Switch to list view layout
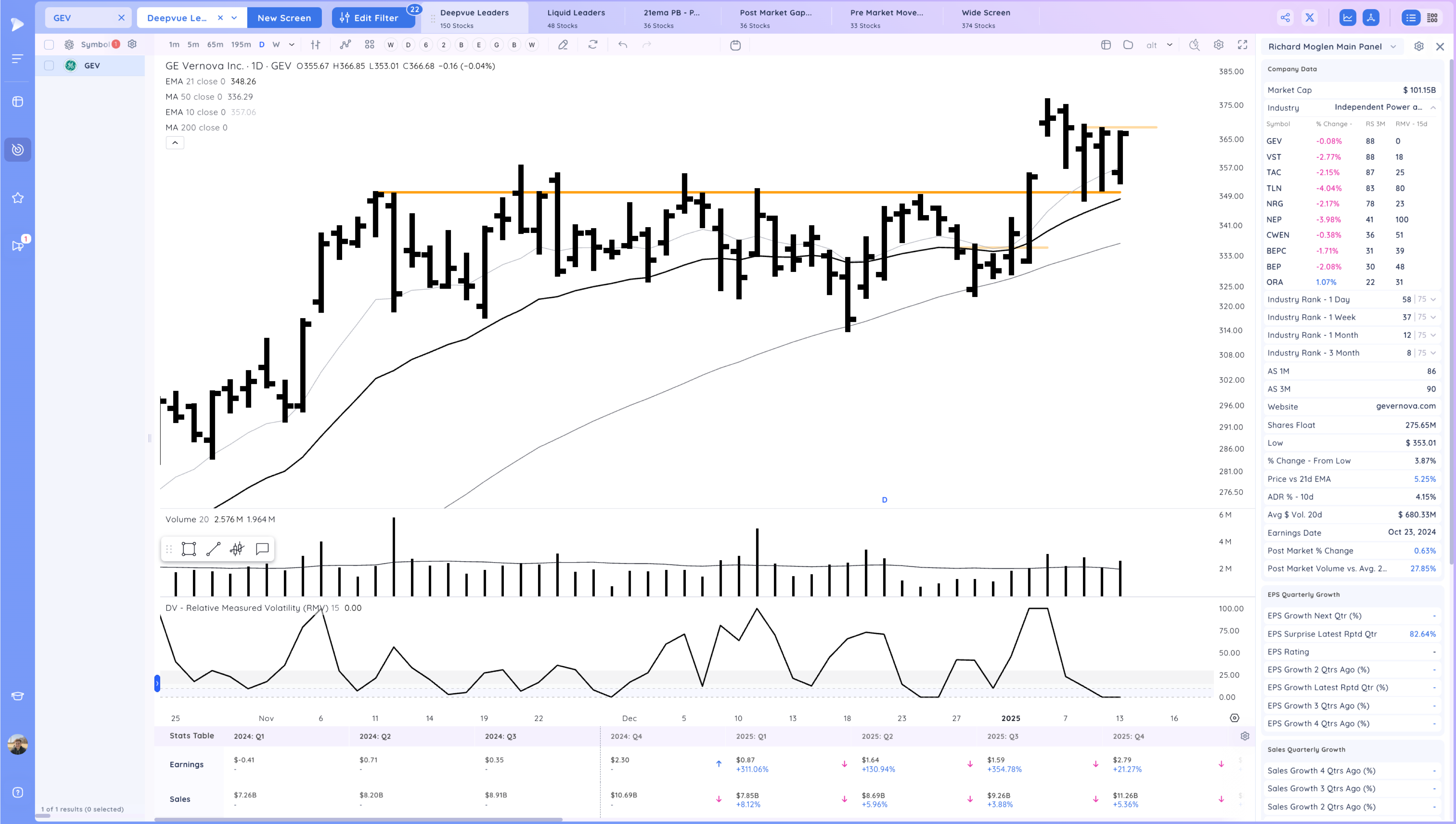Image resolution: width=1456 pixels, height=824 pixels. click(x=1411, y=17)
